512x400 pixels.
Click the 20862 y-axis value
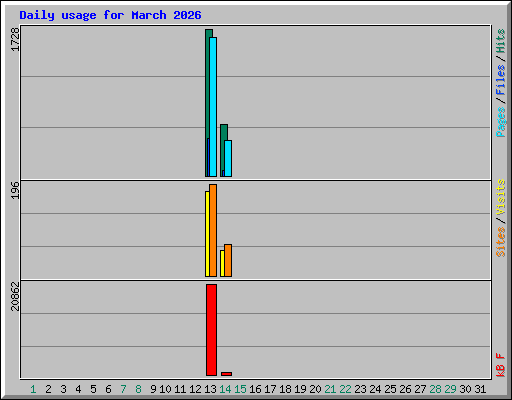coord(15,296)
